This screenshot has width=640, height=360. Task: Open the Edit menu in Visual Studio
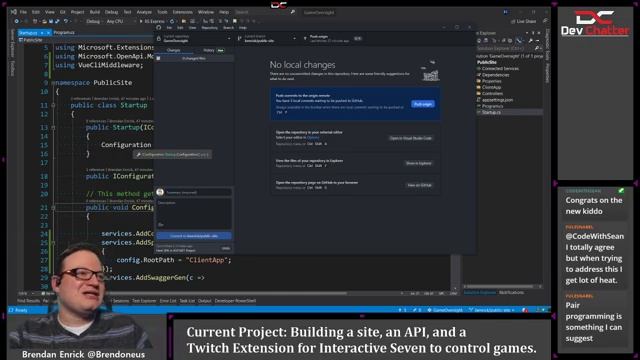click(x=36, y=12)
